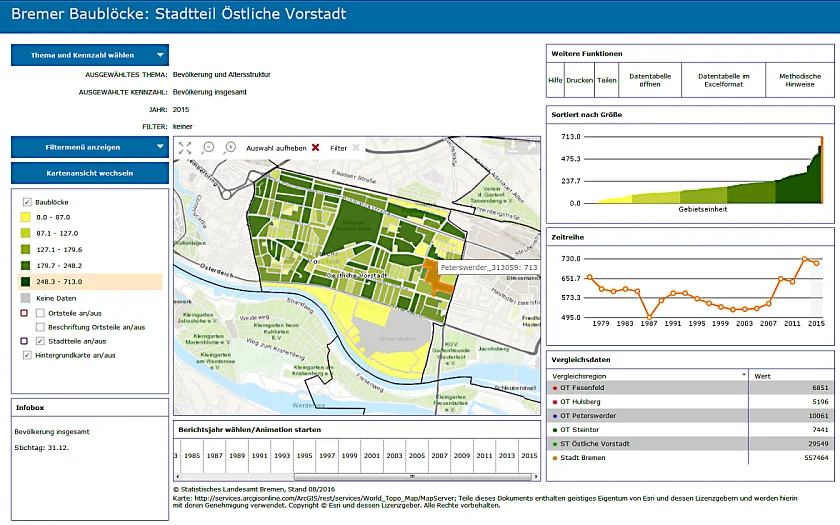Image resolution: width=840 pixels, height=525 pixels.
Task: Select 'Methodische Hinweise' in Weitere Funktionen
Action: pyautogui.click(x=800, y=80)
